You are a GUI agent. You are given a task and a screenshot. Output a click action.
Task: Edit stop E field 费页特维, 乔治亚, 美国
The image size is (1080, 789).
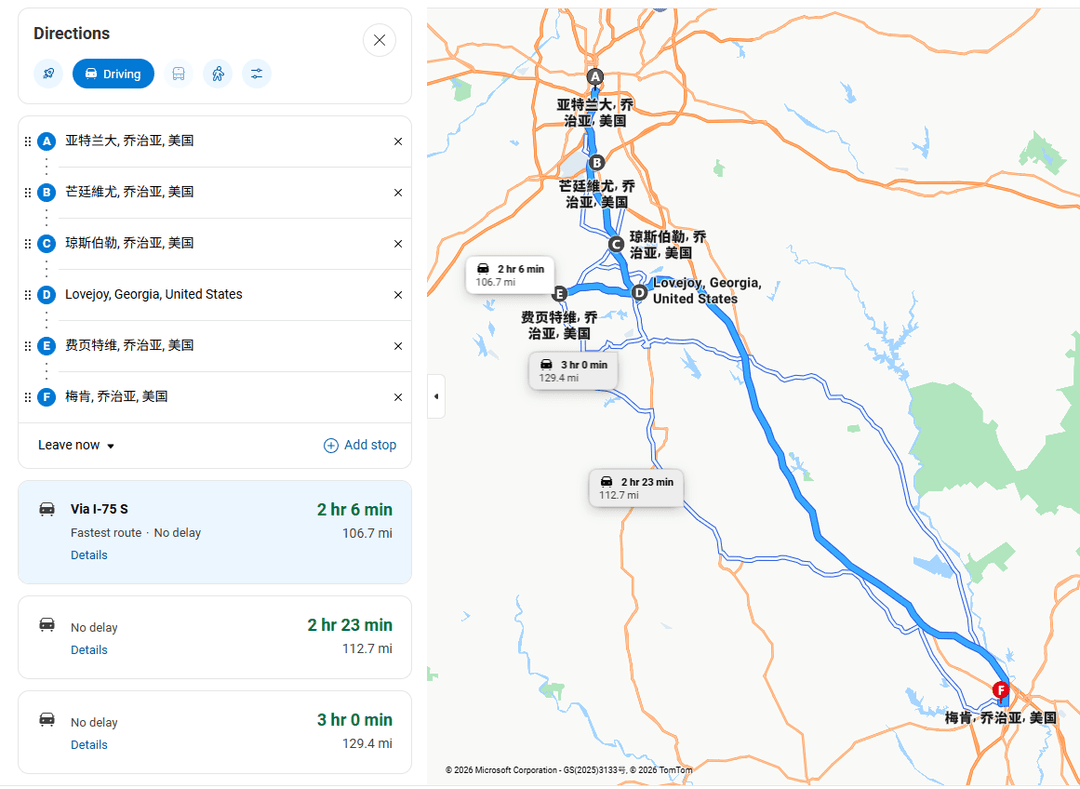coord(224,346)
